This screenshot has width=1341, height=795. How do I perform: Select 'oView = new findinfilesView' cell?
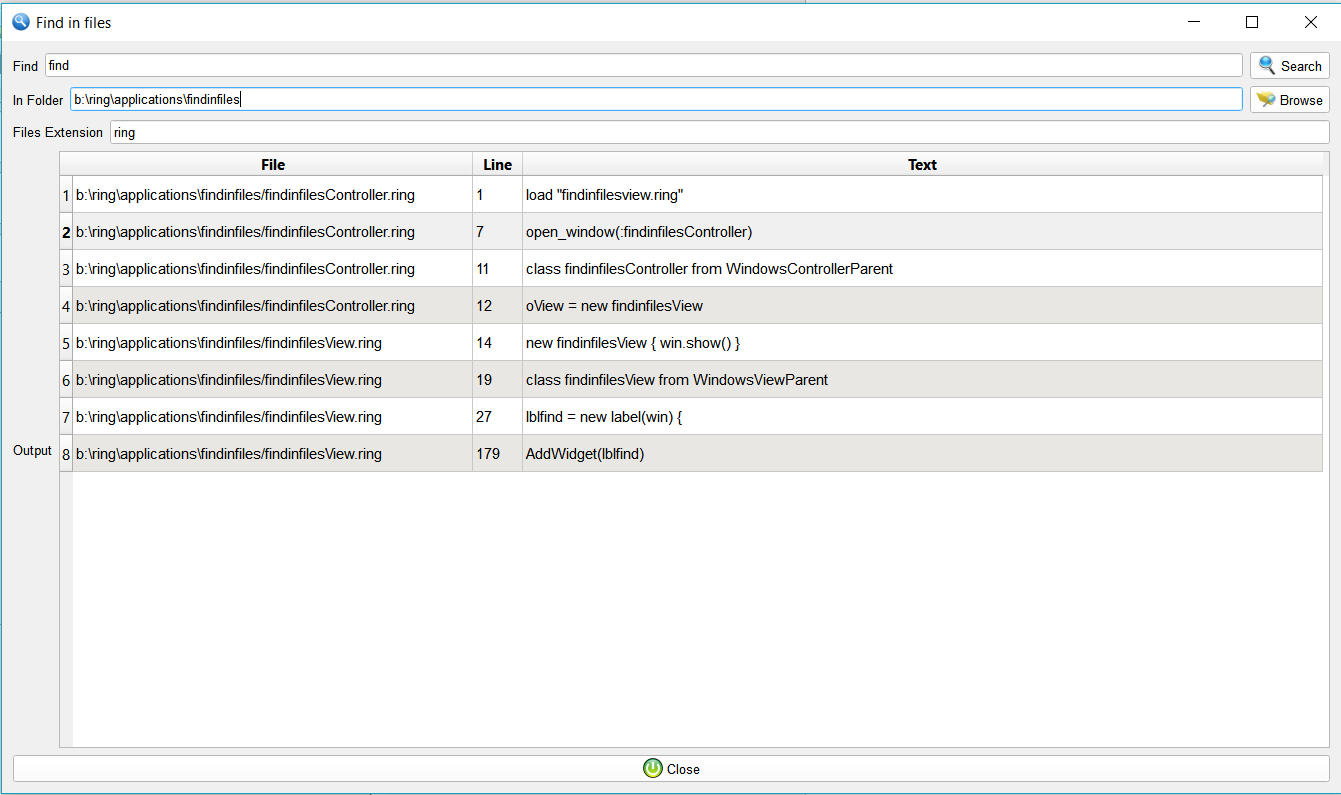[922, 306]
